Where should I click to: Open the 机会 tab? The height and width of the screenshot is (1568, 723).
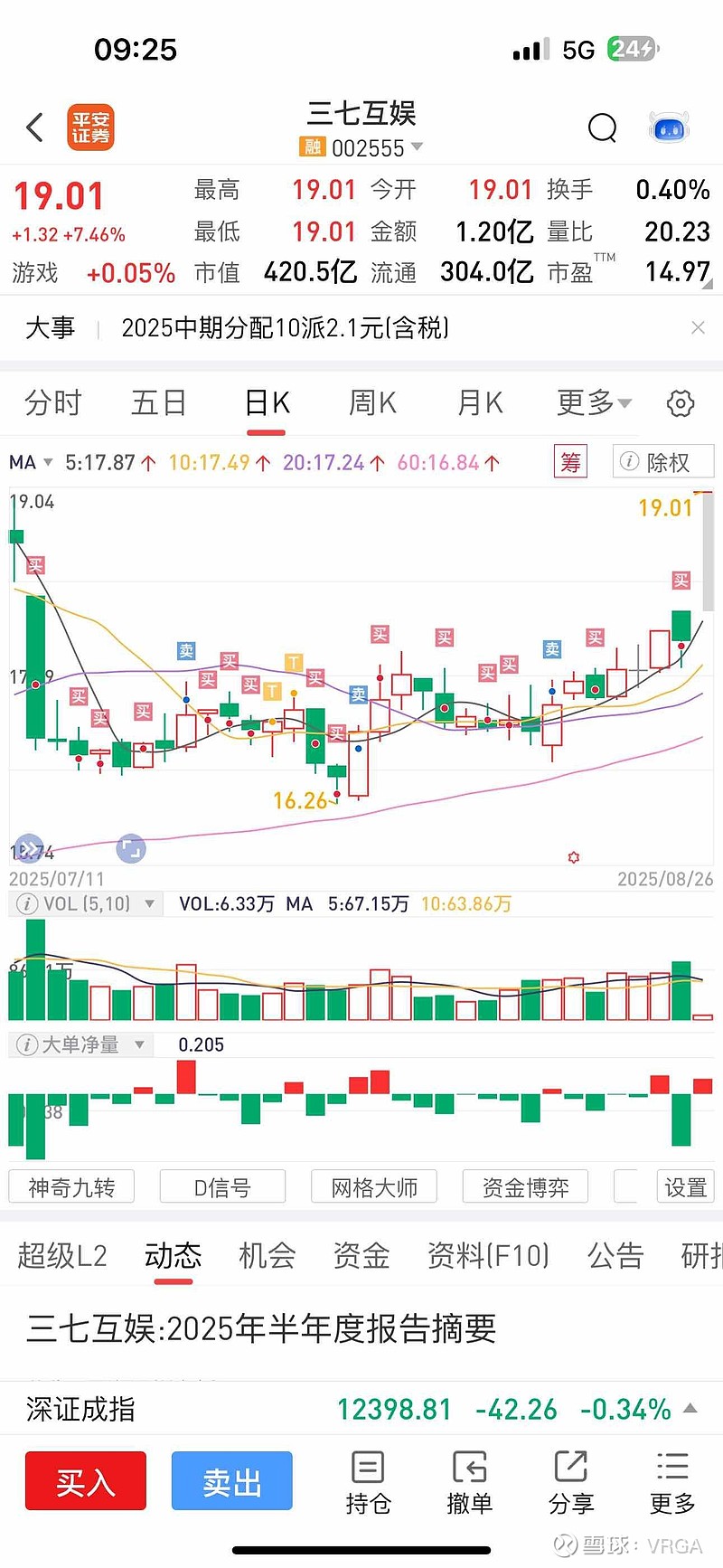tap(268, 1255)
